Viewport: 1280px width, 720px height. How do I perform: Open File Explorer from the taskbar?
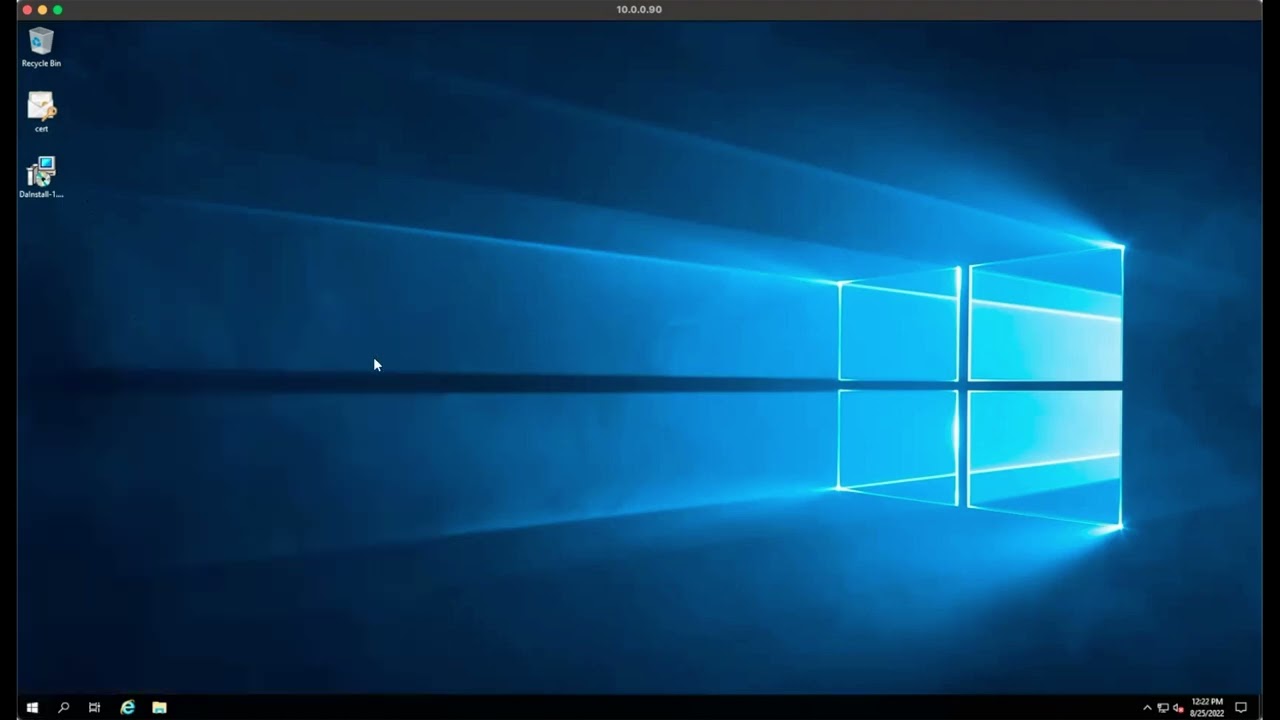(159, 707)
